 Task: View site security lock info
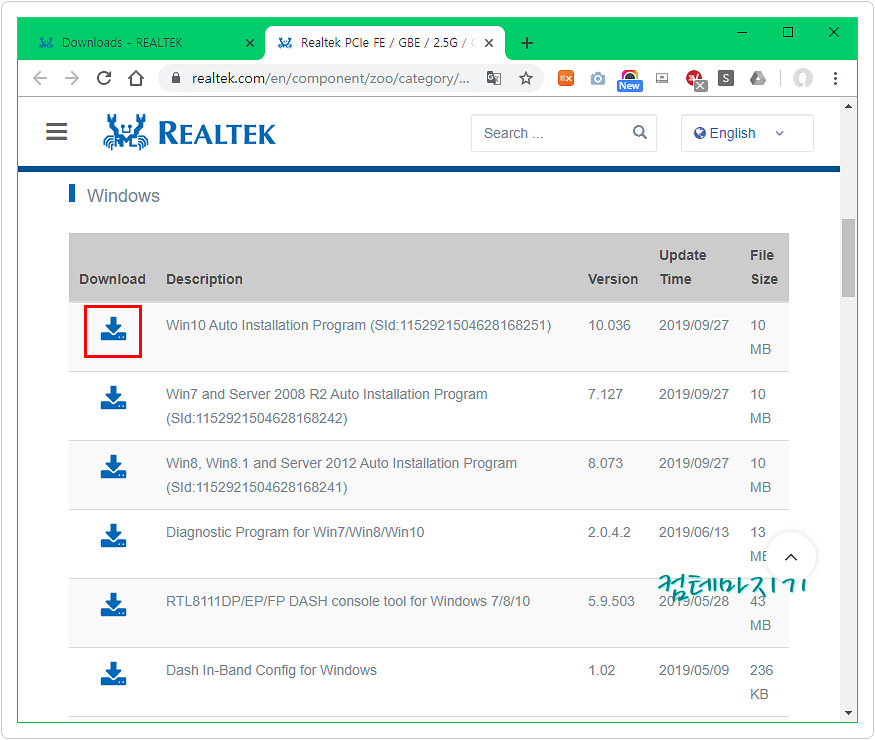coord(176,78)
